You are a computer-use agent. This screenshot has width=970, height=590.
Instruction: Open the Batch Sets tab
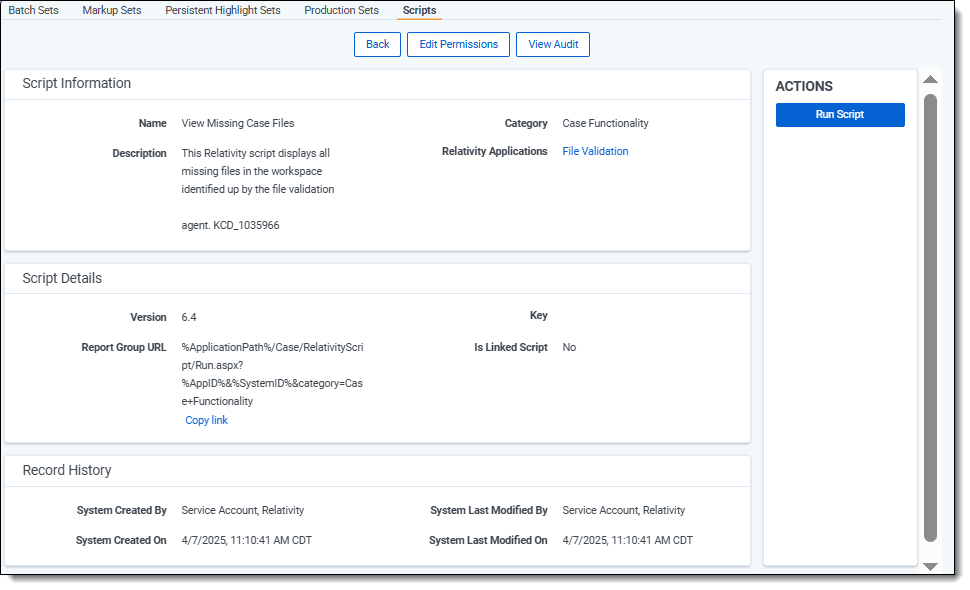coord(33,10)
